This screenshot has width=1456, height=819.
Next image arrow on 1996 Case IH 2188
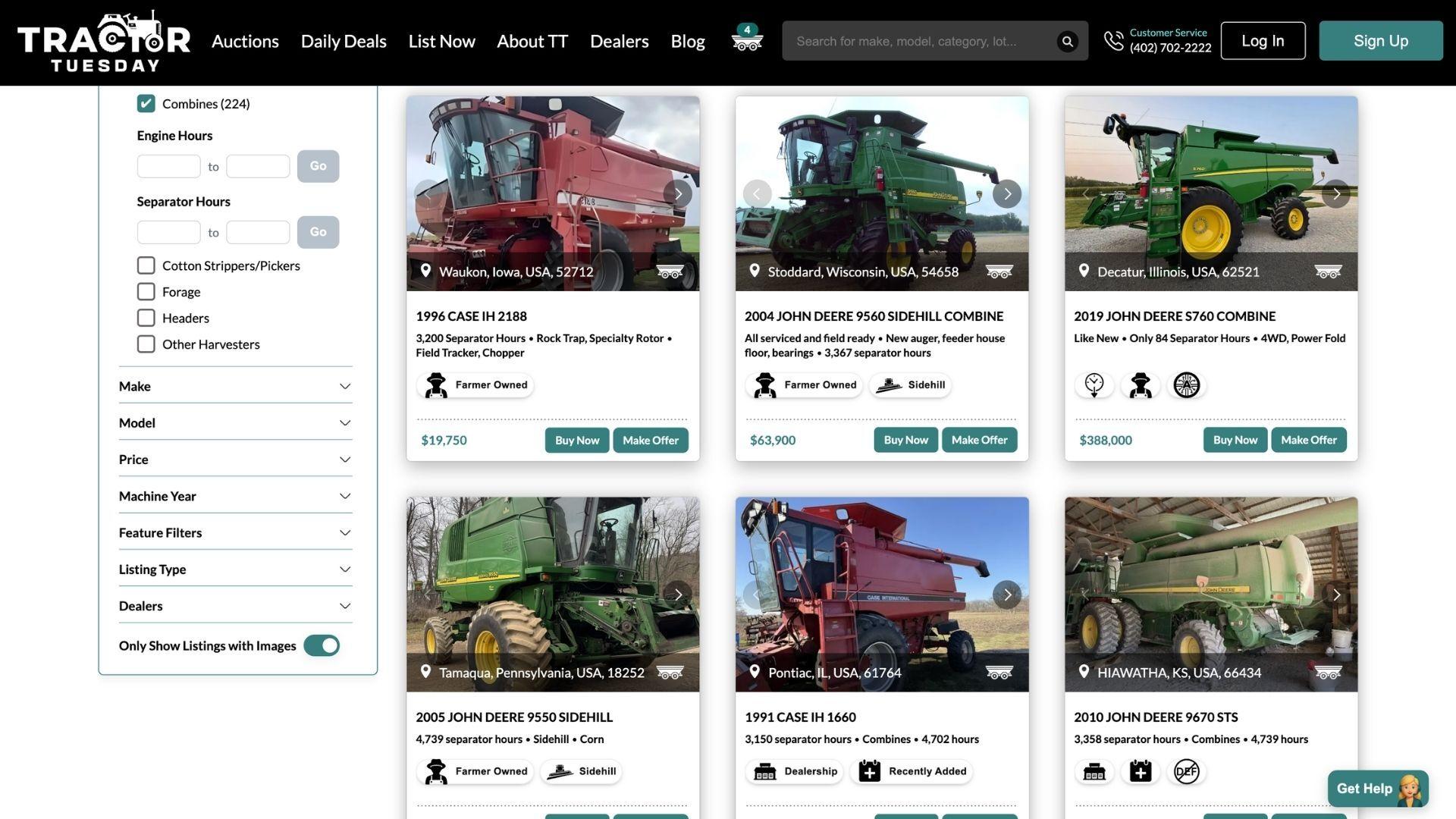tap(677, 194)
